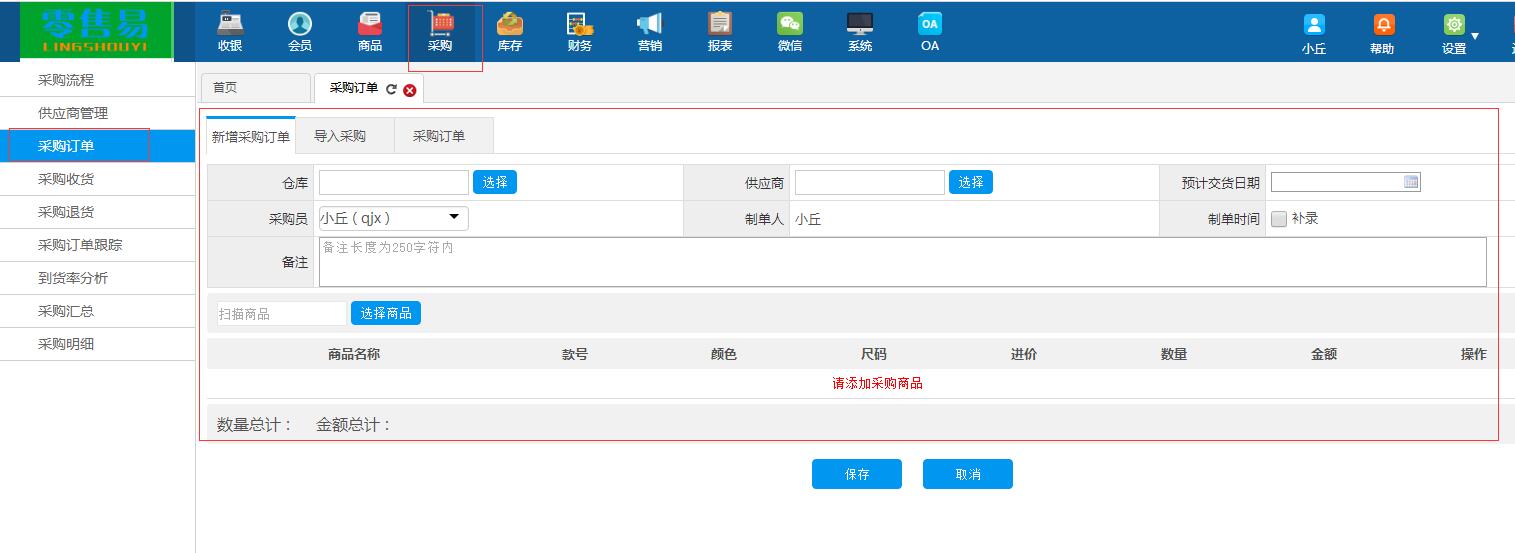
Task: Open 采购汇总 in the sidebar
Action: coord(97,311)
